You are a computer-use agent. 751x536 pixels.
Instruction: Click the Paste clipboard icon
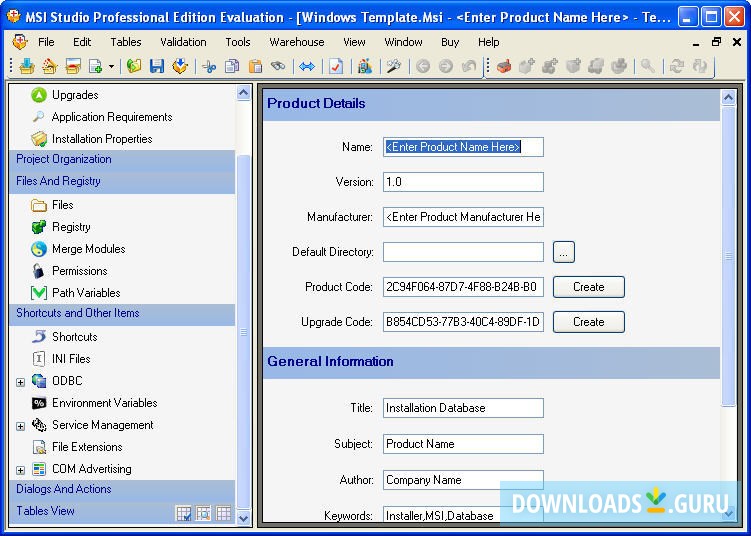[x=255, y=66]
